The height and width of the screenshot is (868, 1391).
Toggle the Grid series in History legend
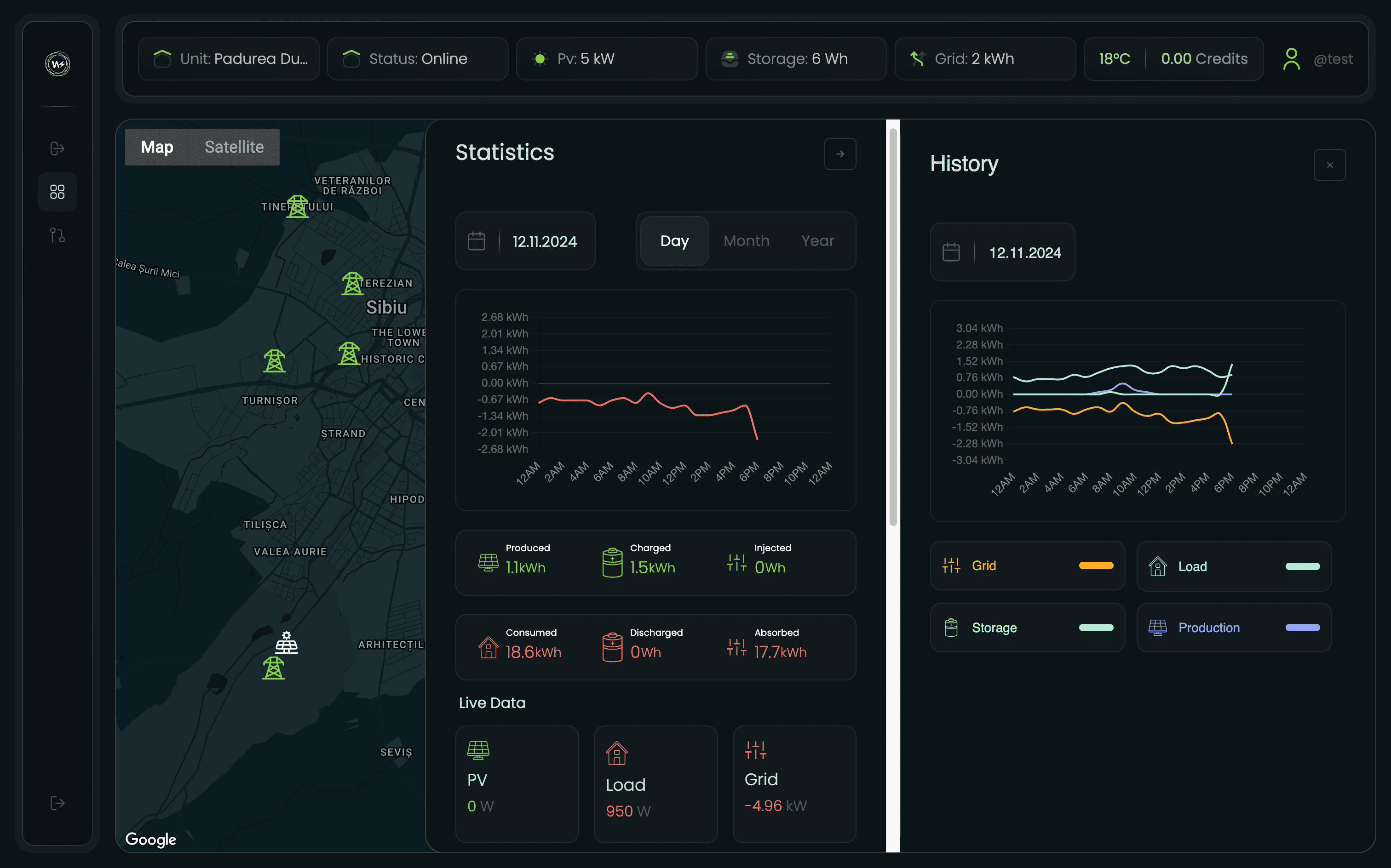tap(1027, 565)
